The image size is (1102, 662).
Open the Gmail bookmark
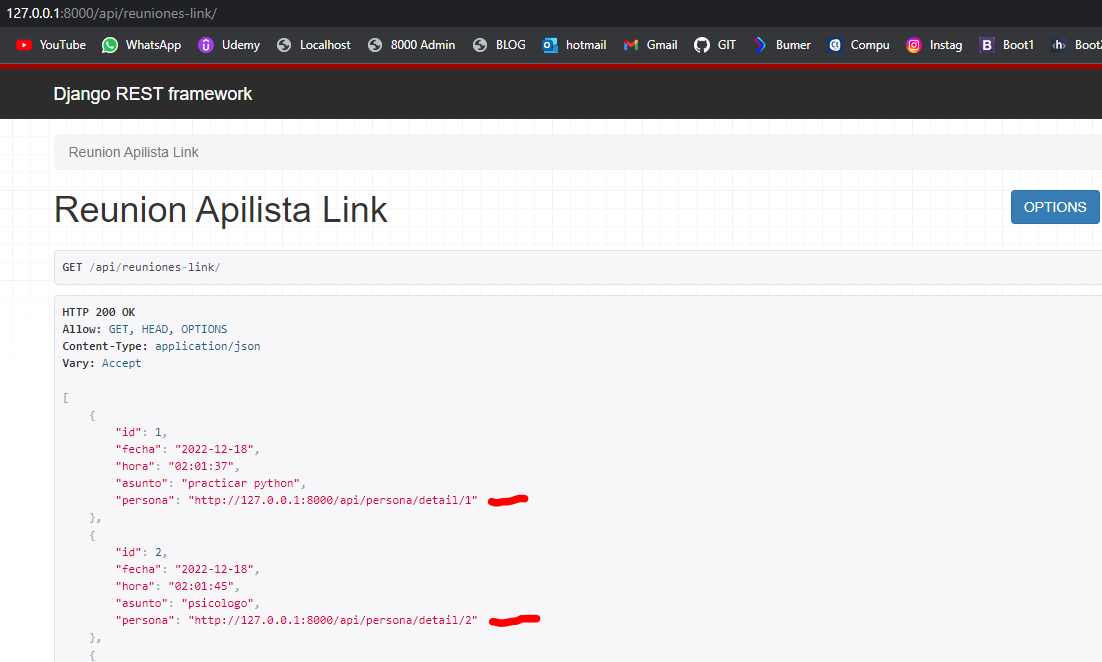pyautogui.click(x=650, y=45)
